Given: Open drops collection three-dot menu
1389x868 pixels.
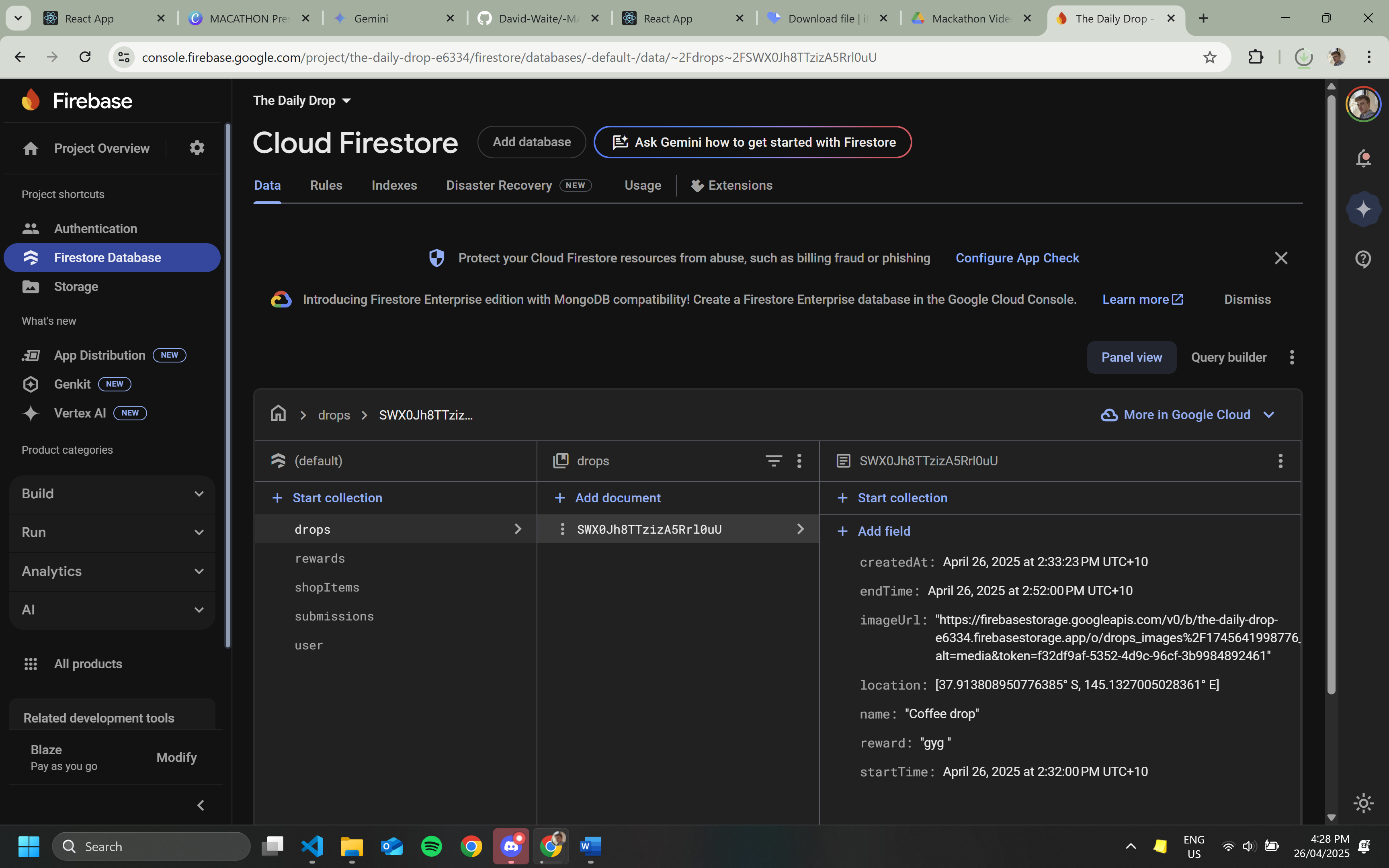Looking at the screenshot, I should pyautogui.click(x=799, y=461).
